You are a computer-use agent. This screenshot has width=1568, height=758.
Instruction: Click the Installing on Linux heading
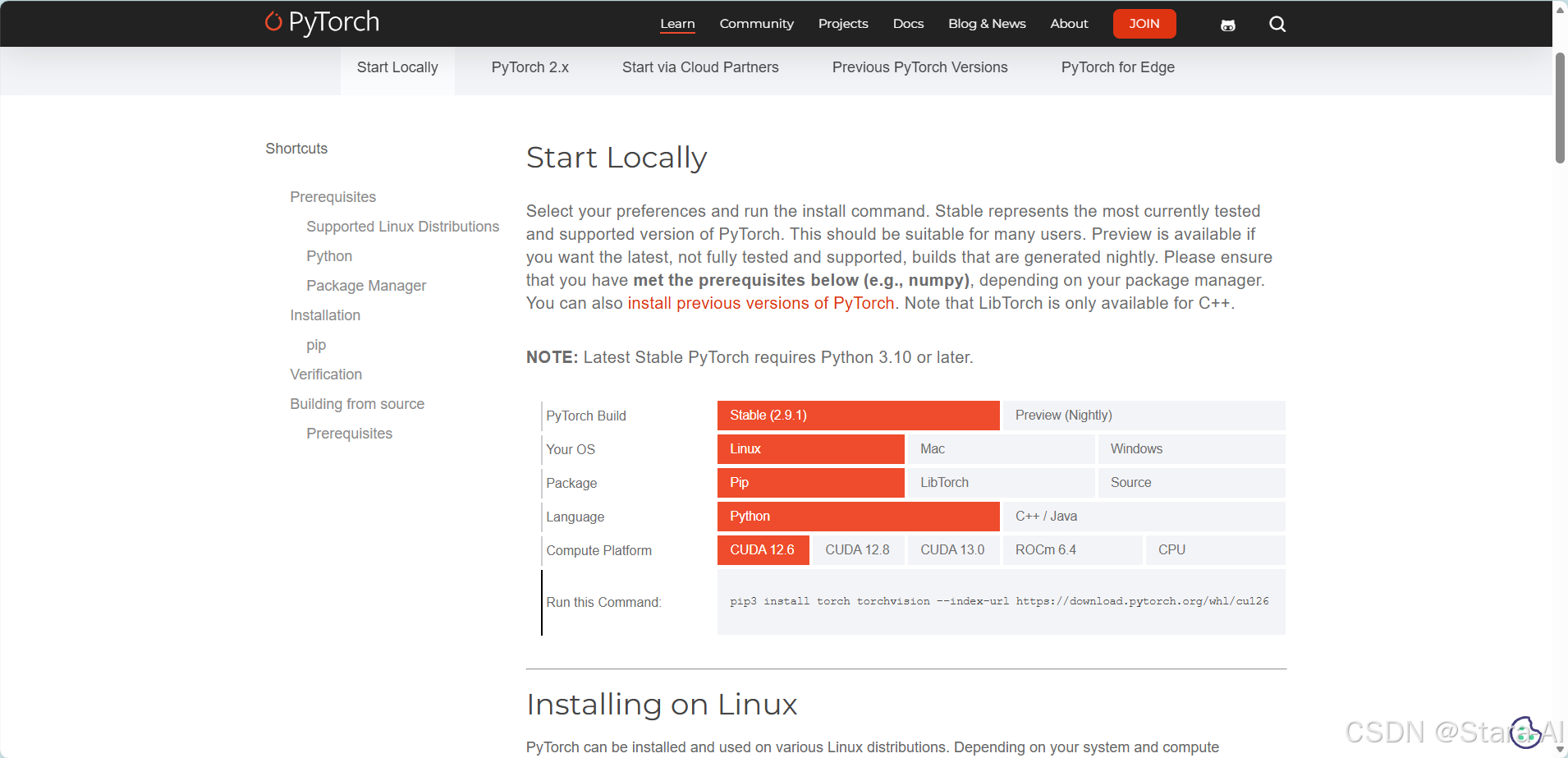662,705
